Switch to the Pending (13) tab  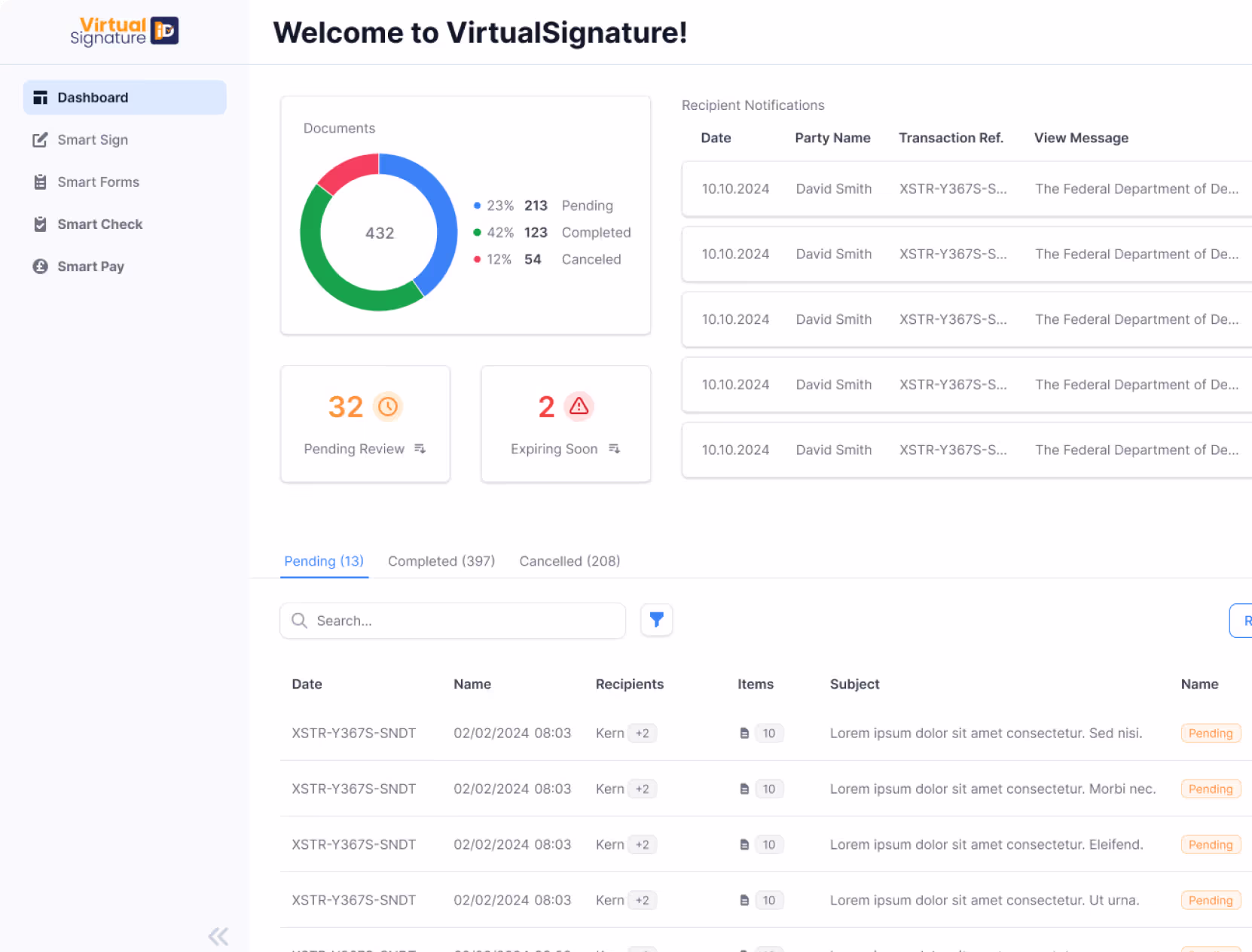pos(324,561)
